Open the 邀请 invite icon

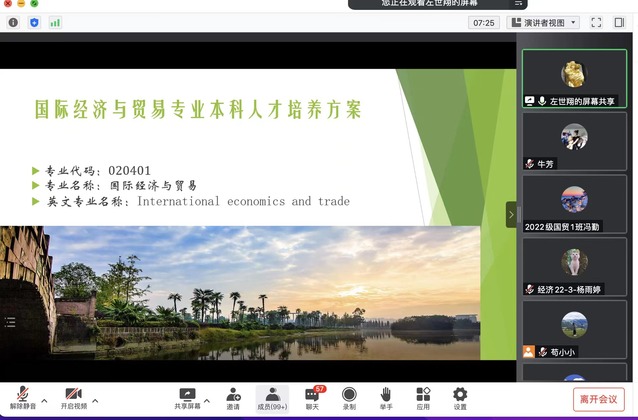pos(233,399)
